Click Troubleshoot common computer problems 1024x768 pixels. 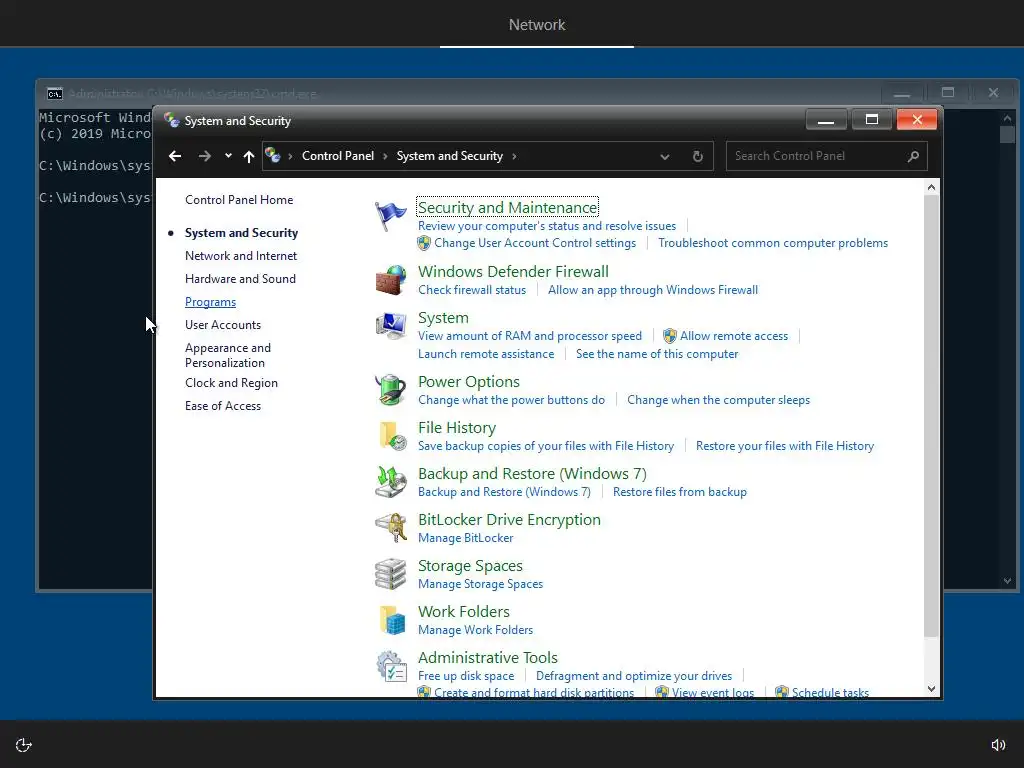pos(773,243)
